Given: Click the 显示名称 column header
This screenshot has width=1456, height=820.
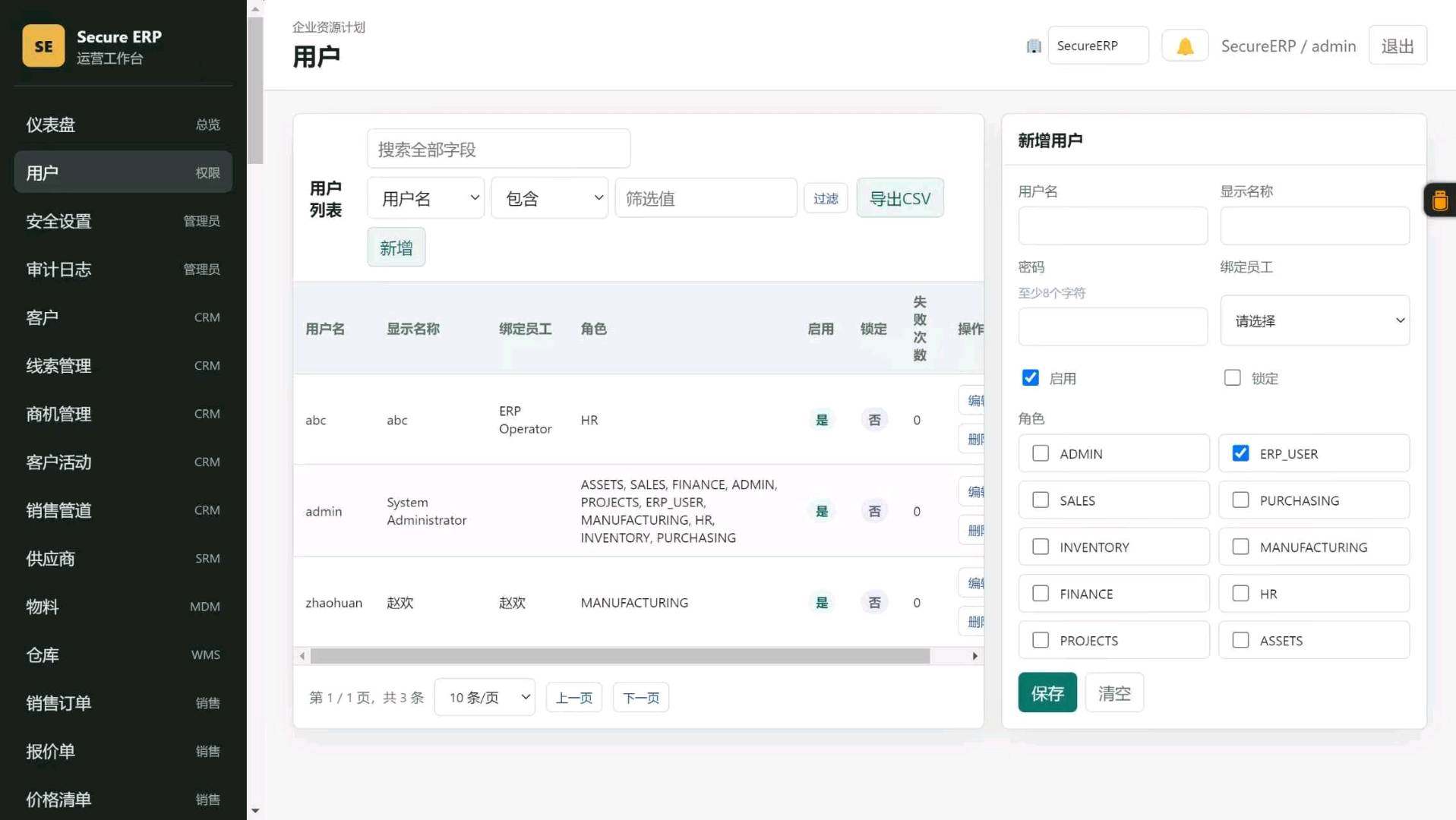Looking at the screenshot, I should point(413,329).
